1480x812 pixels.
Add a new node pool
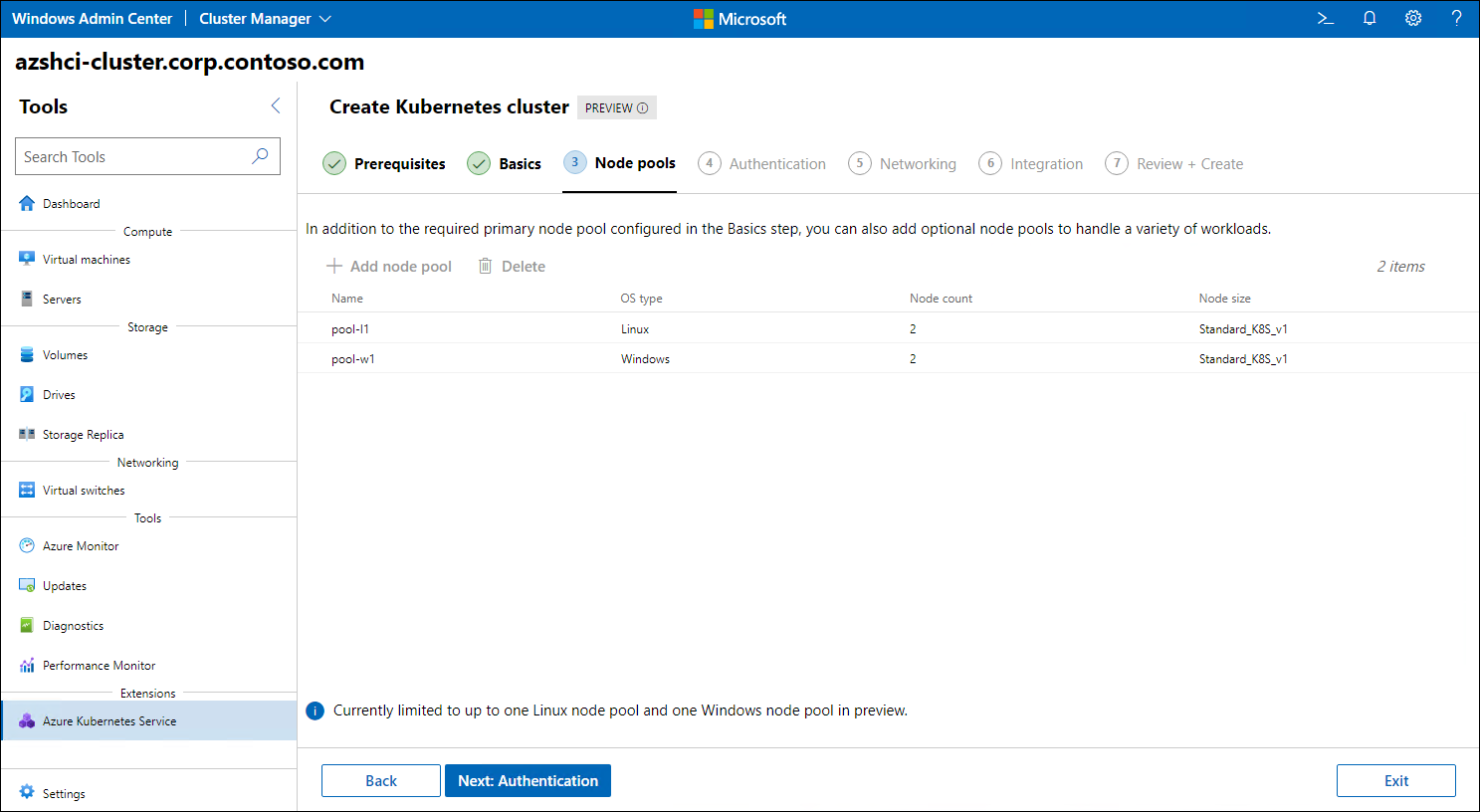click(389, 266)
